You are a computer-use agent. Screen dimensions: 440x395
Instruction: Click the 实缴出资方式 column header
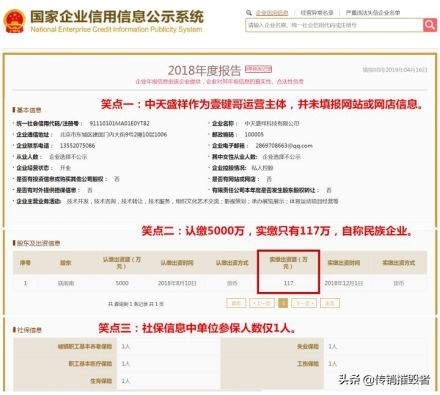coord(399,263)
